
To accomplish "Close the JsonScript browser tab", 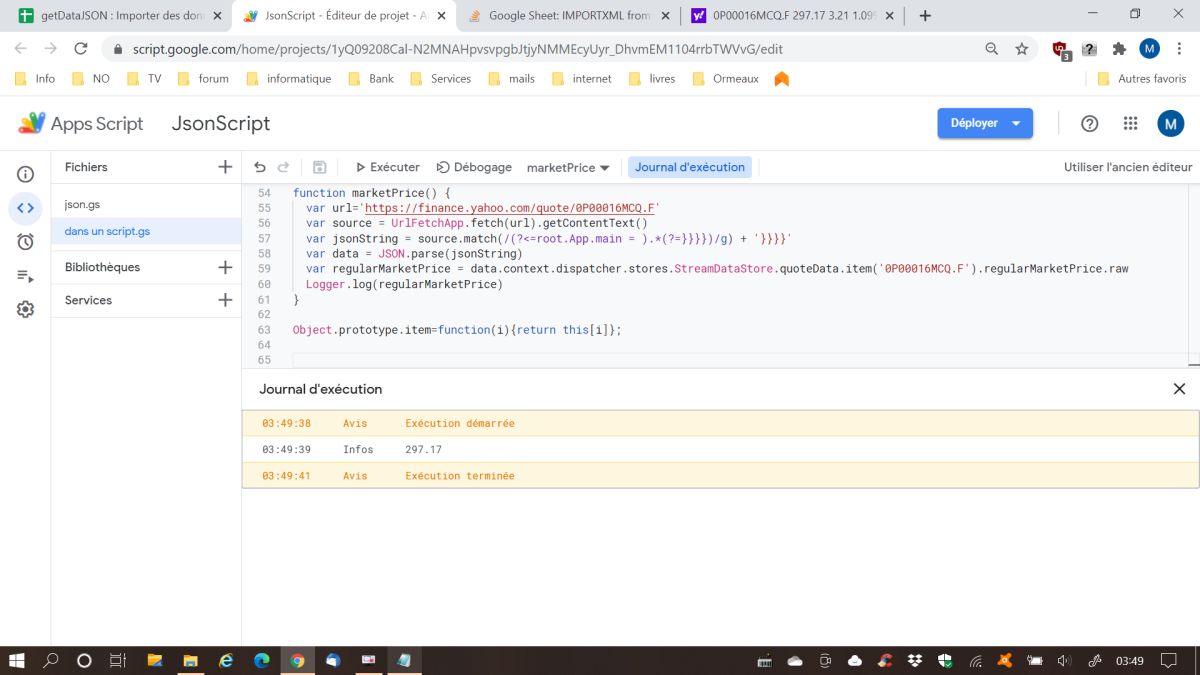I will (x=441, y=16).
